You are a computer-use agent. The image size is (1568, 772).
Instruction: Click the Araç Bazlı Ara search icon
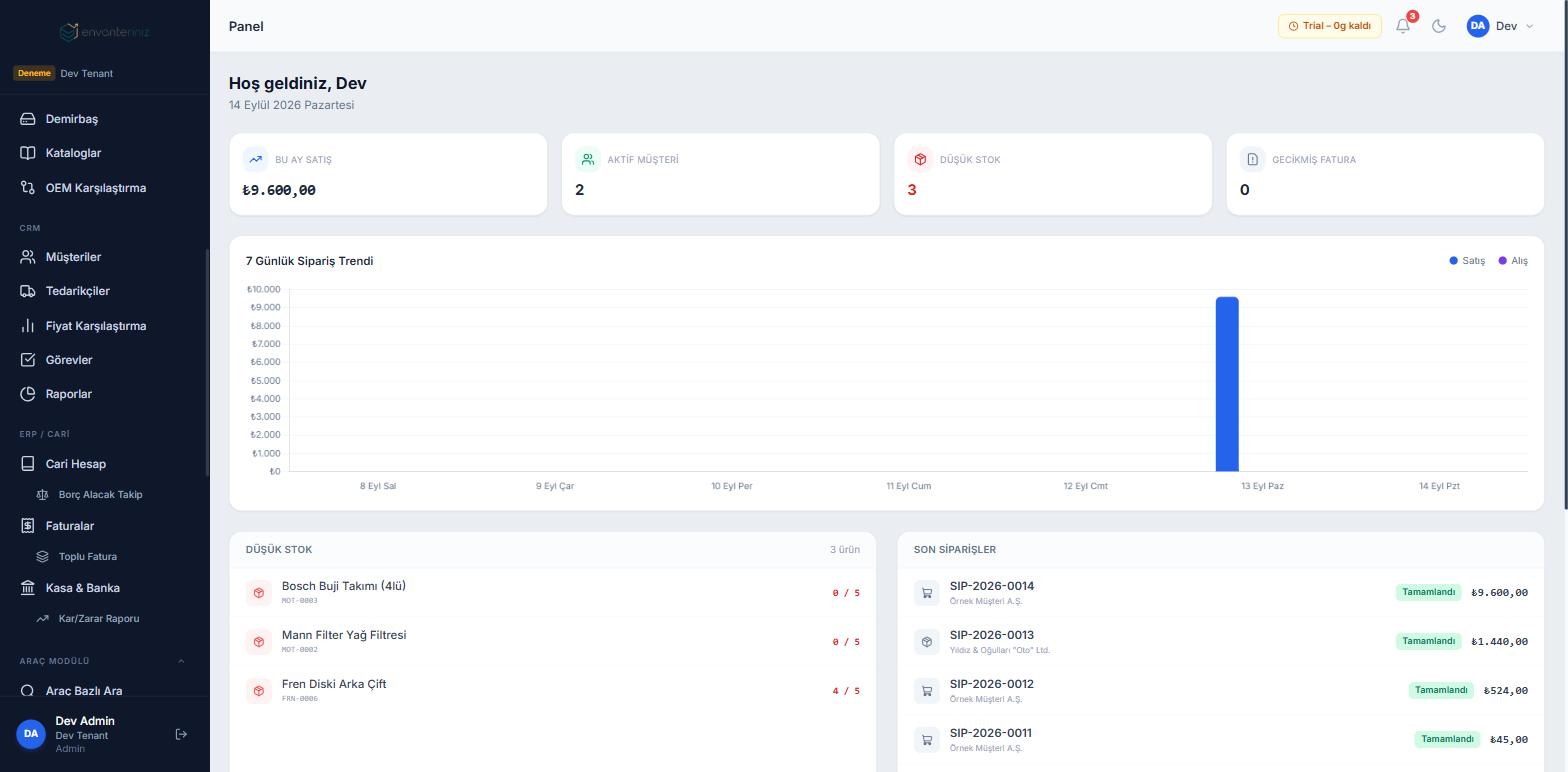tap(28, 691)
